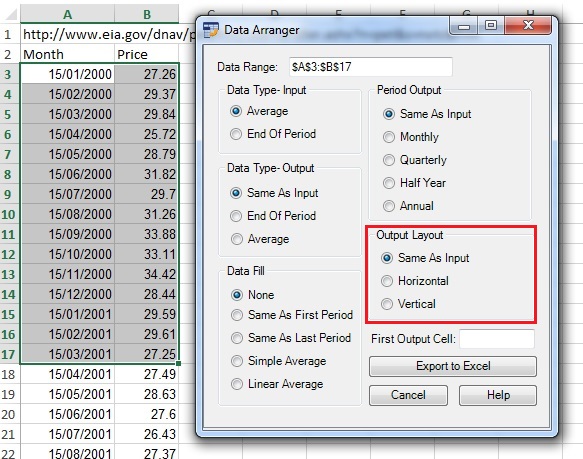Open Help for Data Arranger
This screenshot has width=583, height=459.
click(498, 395)
